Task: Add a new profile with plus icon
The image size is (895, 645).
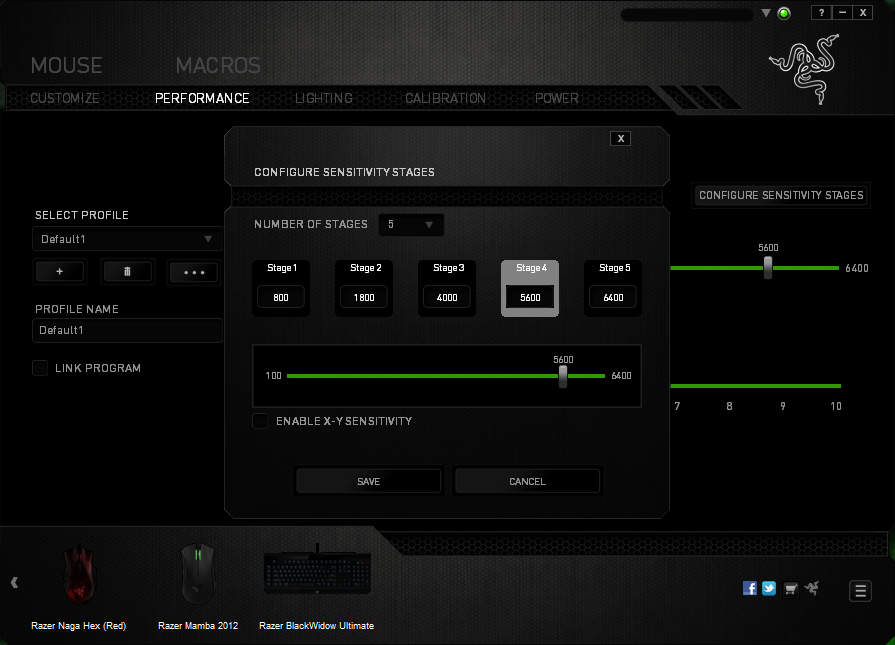Action: pos(60,271)
